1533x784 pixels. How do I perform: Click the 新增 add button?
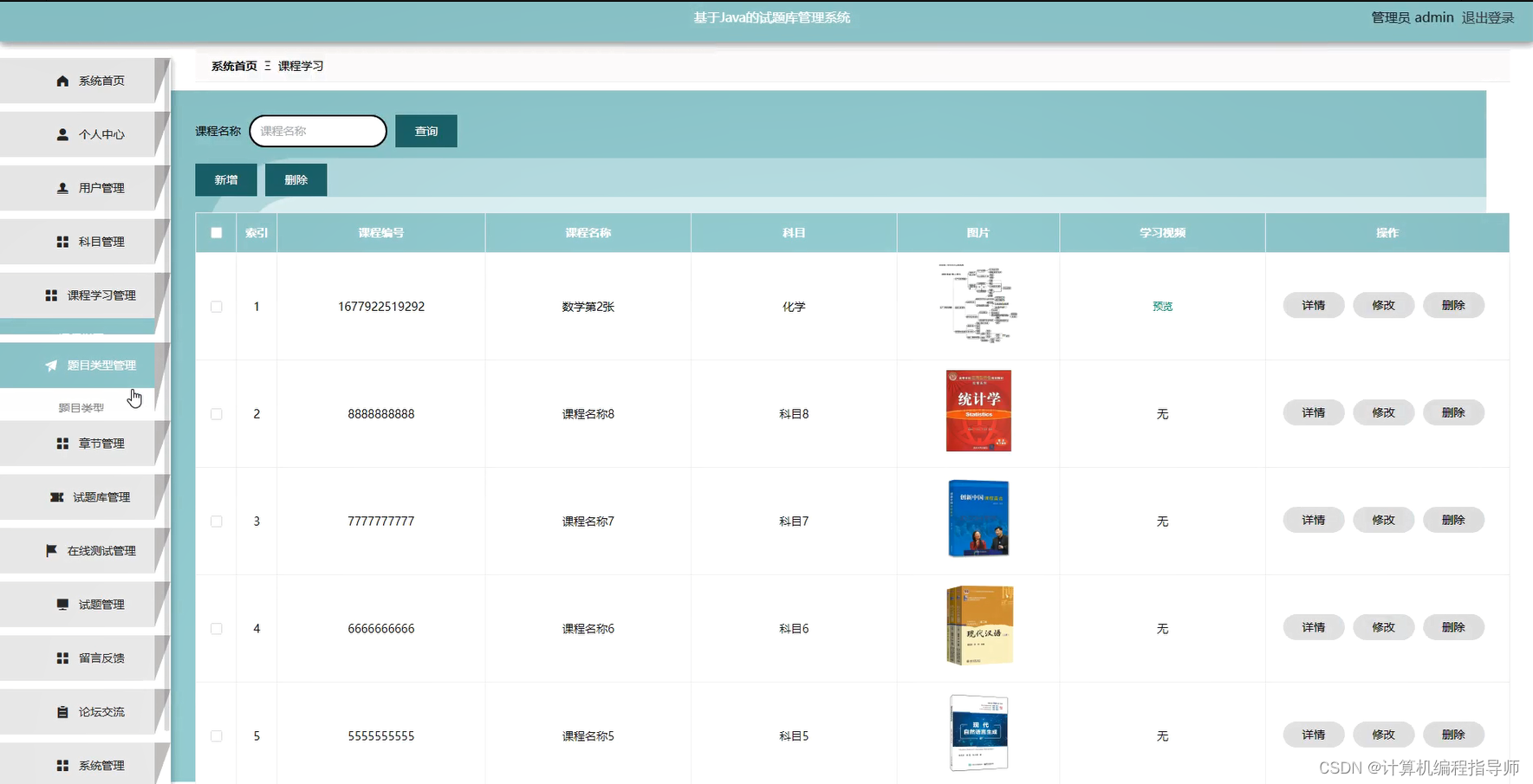pyautogui.click(x=226, y=179)
